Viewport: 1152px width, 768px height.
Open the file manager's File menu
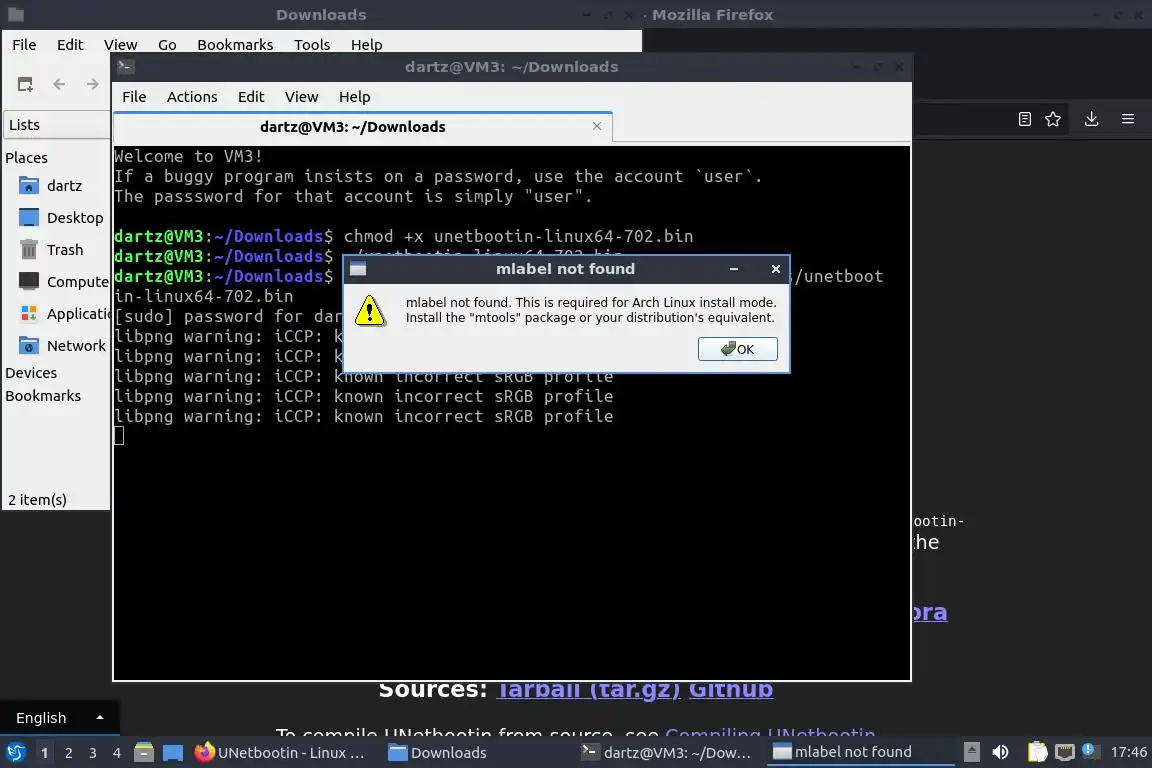(x=24, y=45)
